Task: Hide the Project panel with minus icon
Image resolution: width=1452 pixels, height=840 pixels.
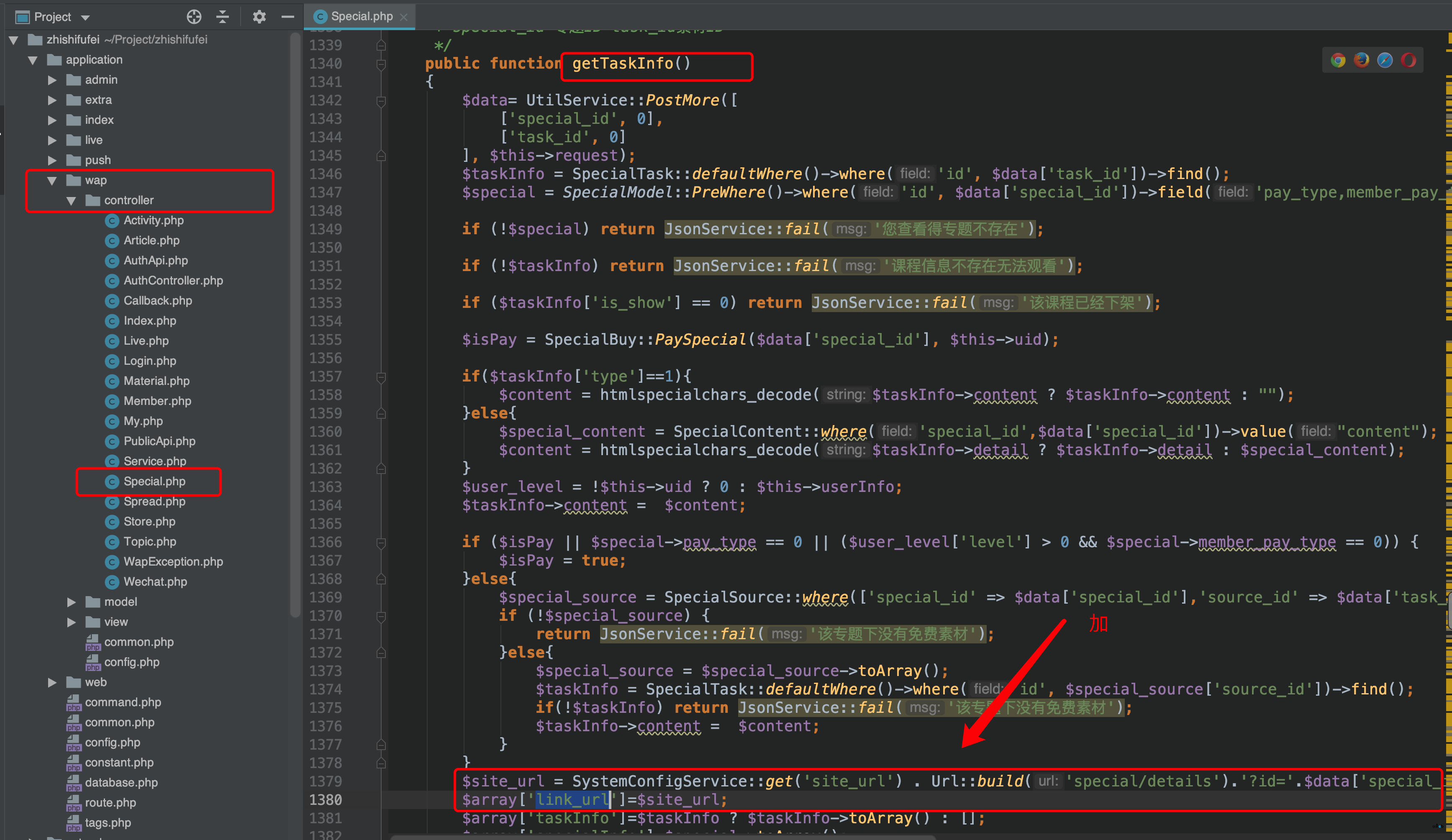Action: (x=287, y=17)
